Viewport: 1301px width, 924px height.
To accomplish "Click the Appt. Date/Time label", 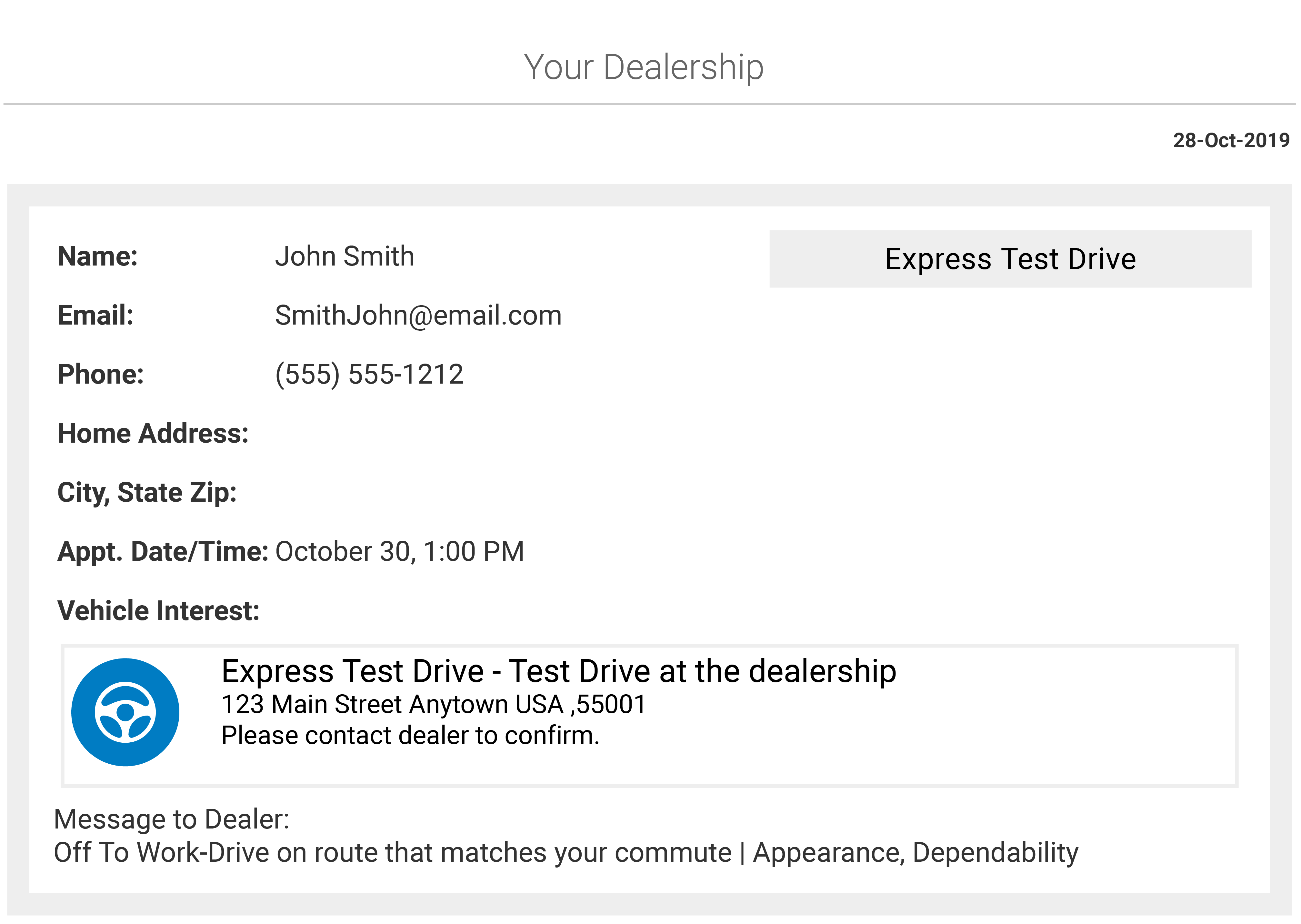I will click(163, 552).
